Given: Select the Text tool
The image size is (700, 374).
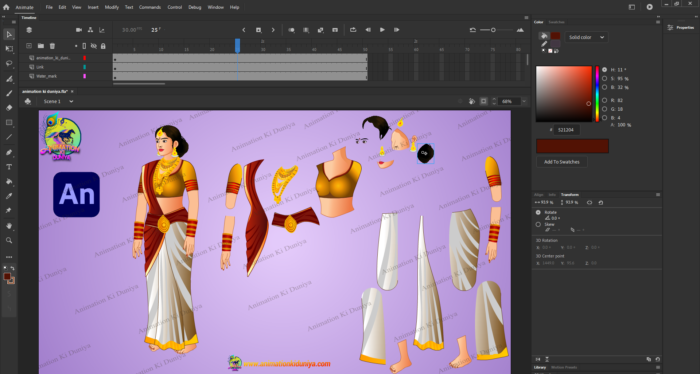Looking at the screenshot, I should click(x=9, y=167).
